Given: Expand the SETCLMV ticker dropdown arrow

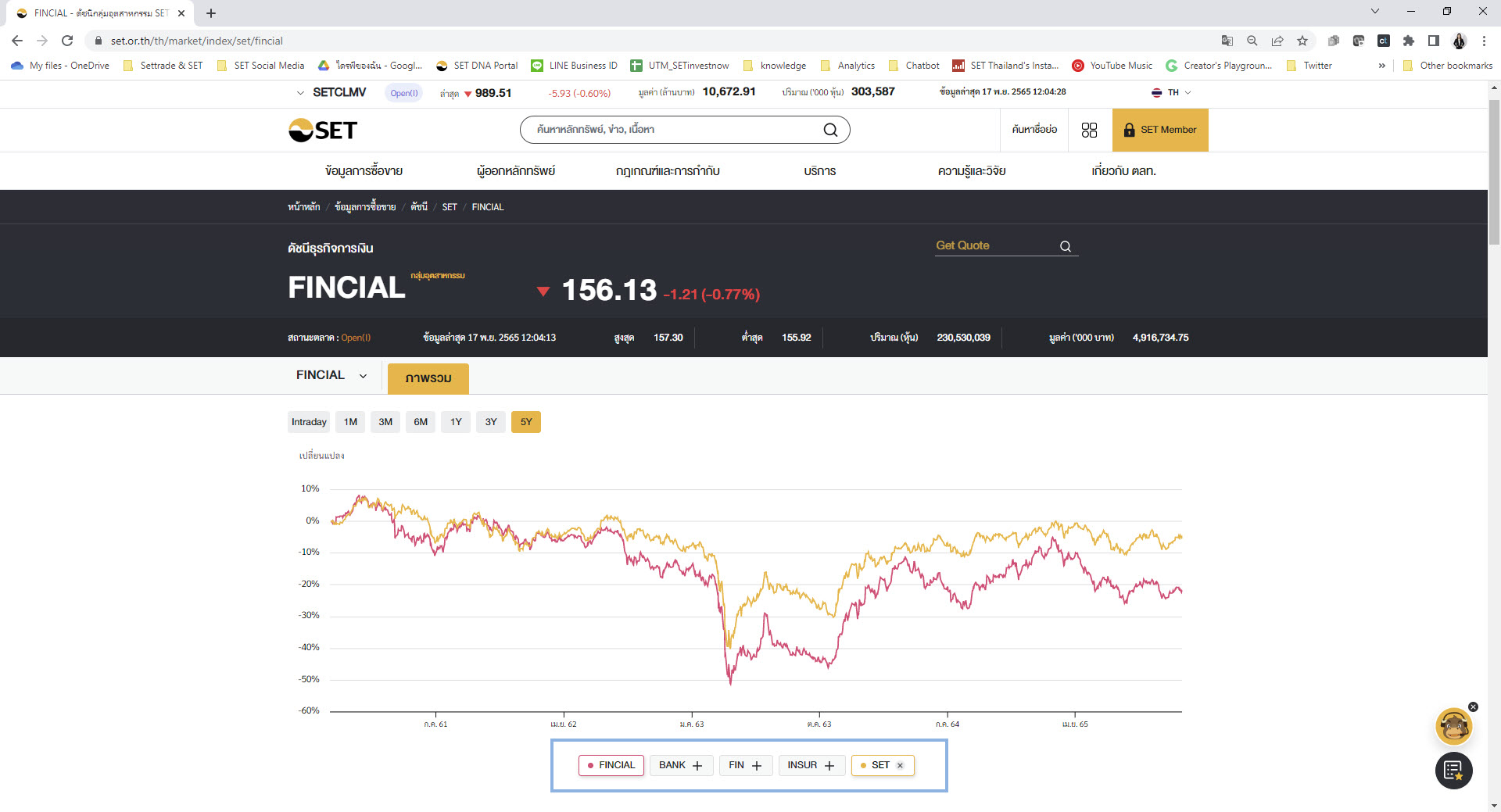Looking at the screenshot, I should [x=300, y=92].
